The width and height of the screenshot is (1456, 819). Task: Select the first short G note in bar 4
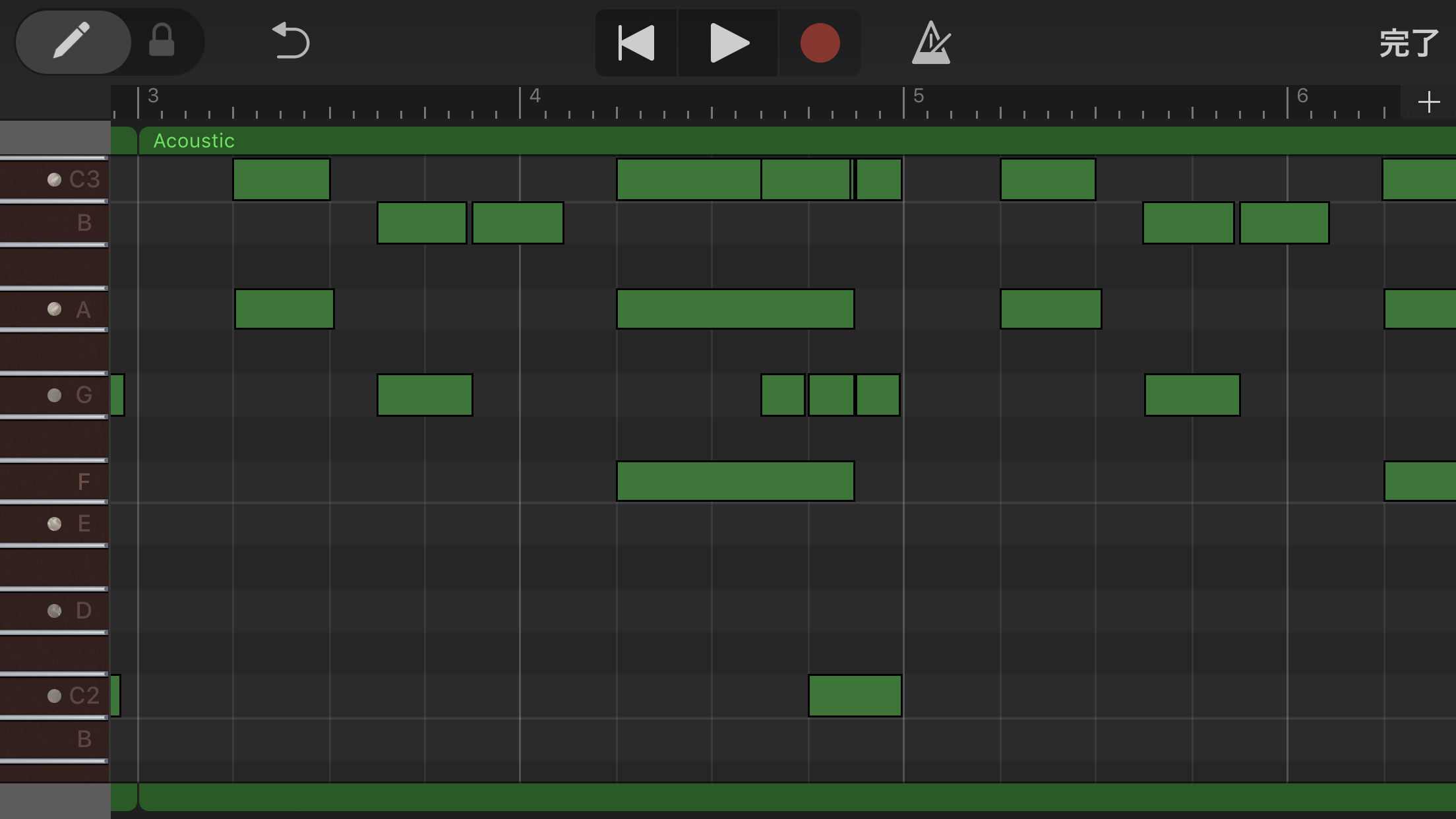click(783, 395)
